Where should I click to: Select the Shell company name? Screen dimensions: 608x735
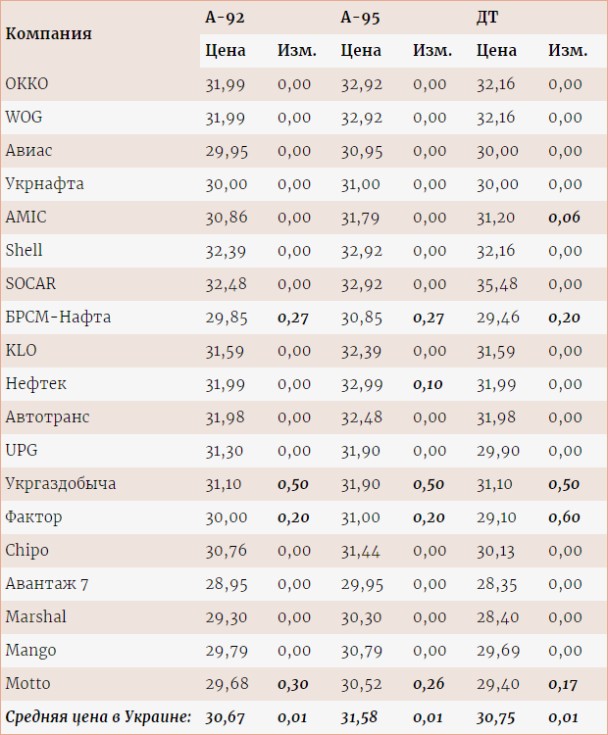24,250
